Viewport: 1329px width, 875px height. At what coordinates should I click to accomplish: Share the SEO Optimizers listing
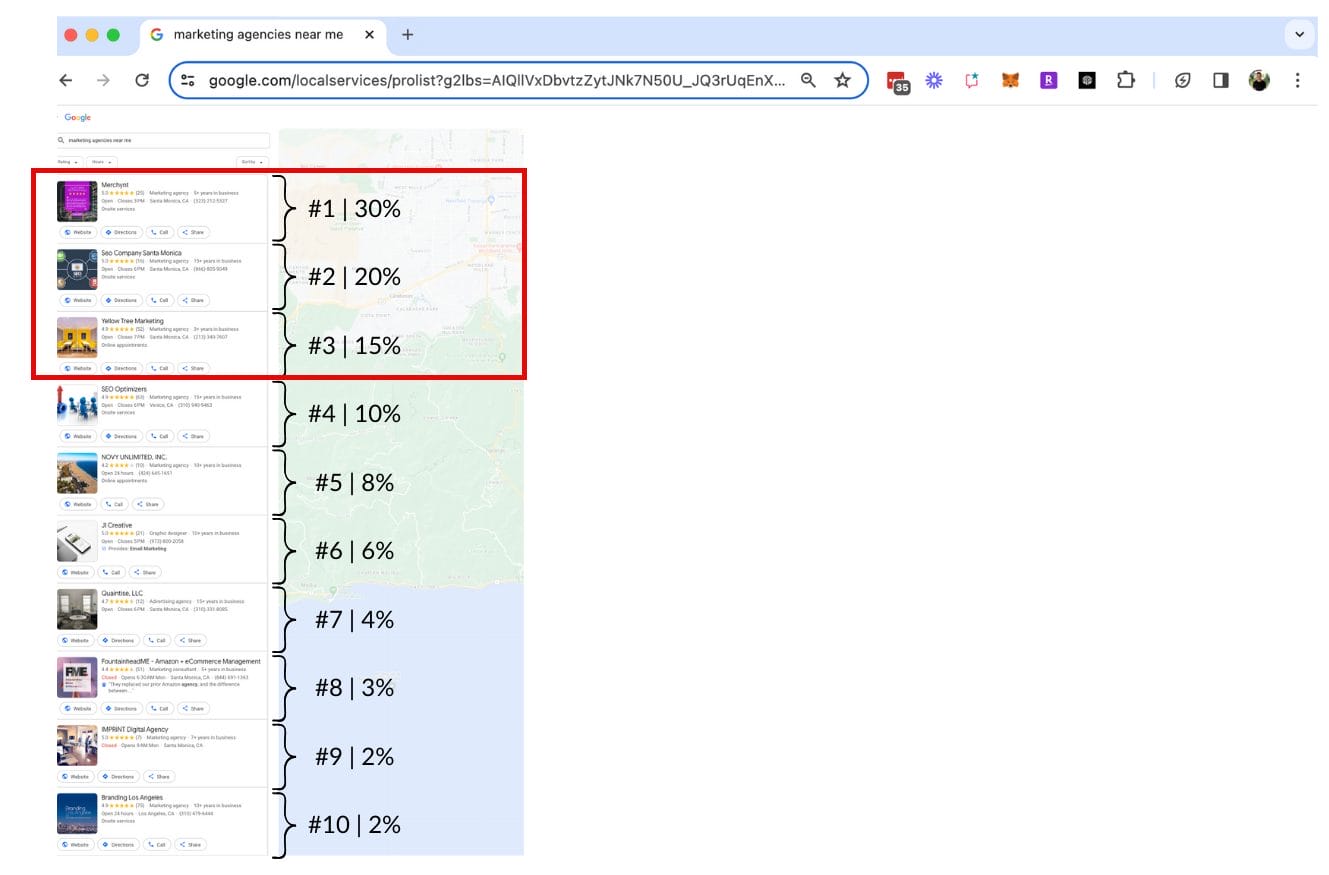click(192, 436)
